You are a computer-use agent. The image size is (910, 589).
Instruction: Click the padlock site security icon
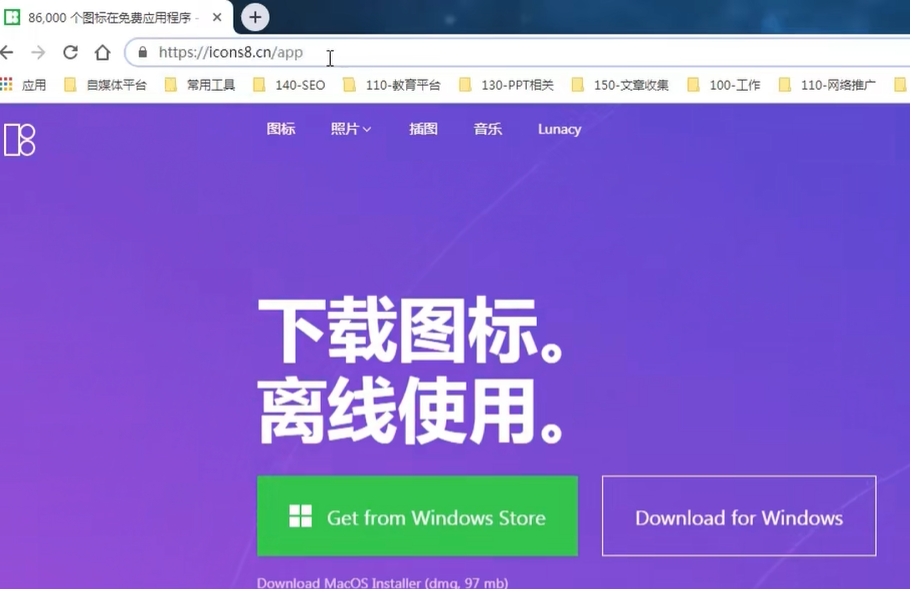142,52
